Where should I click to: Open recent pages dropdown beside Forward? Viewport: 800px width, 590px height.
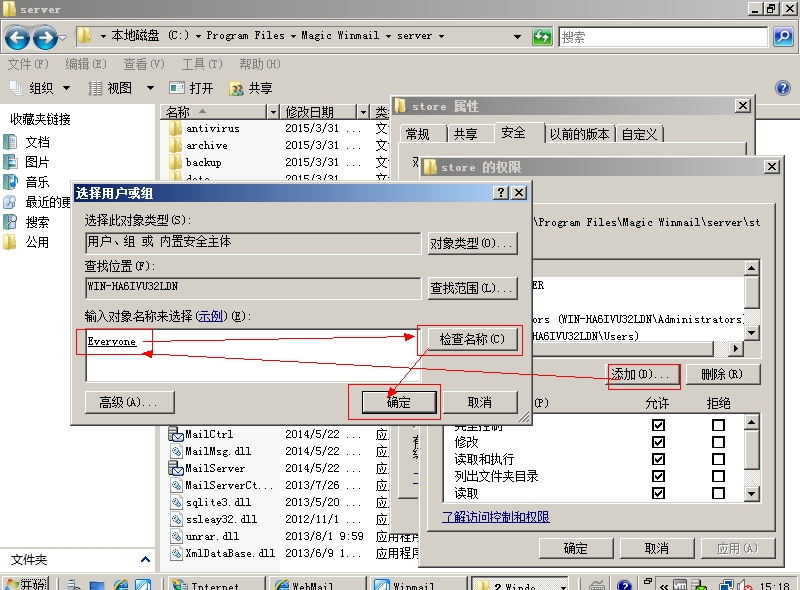tap(63, 38)
